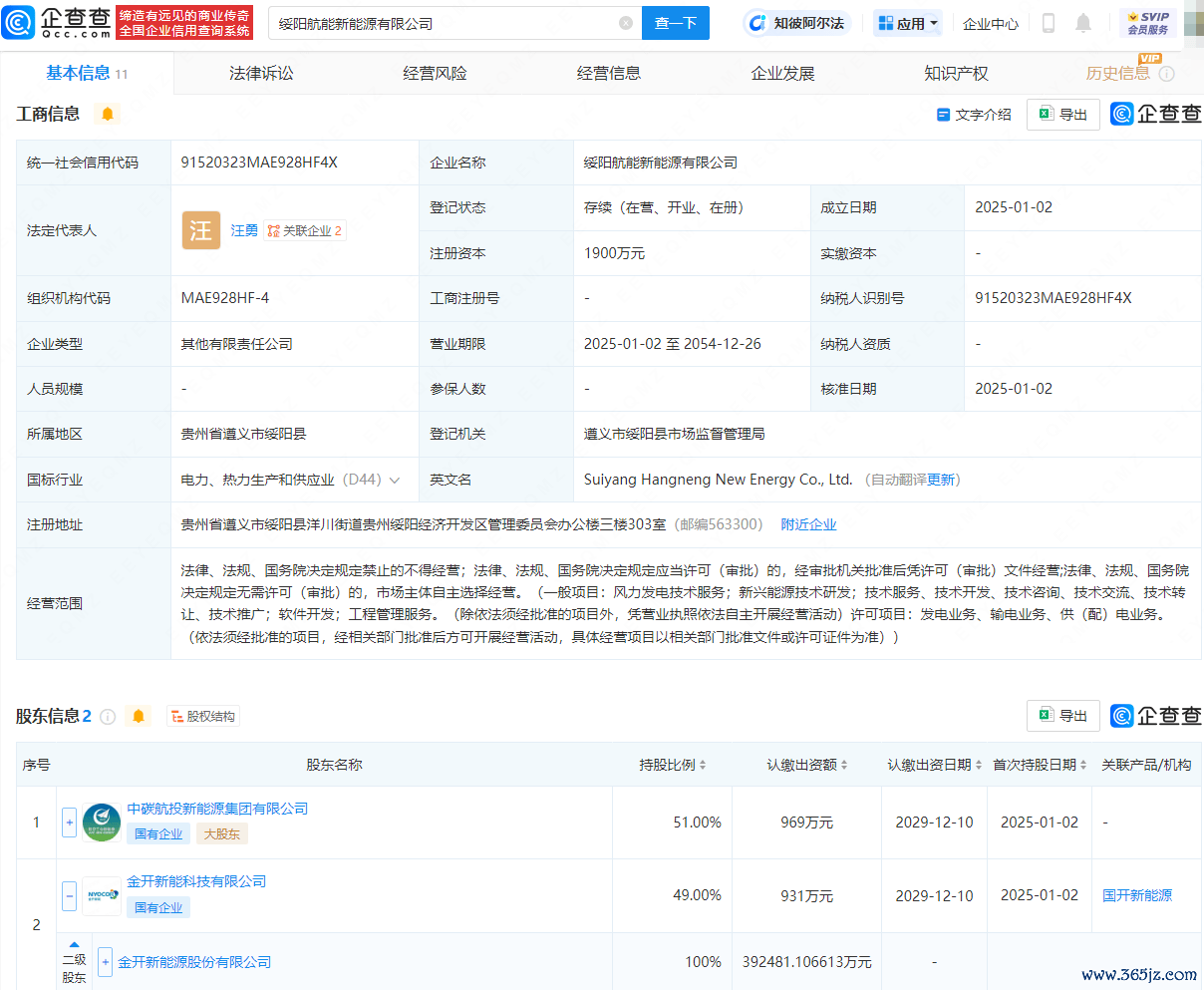Click 中碳航投新能源集团 company logo

pos(102,823)
